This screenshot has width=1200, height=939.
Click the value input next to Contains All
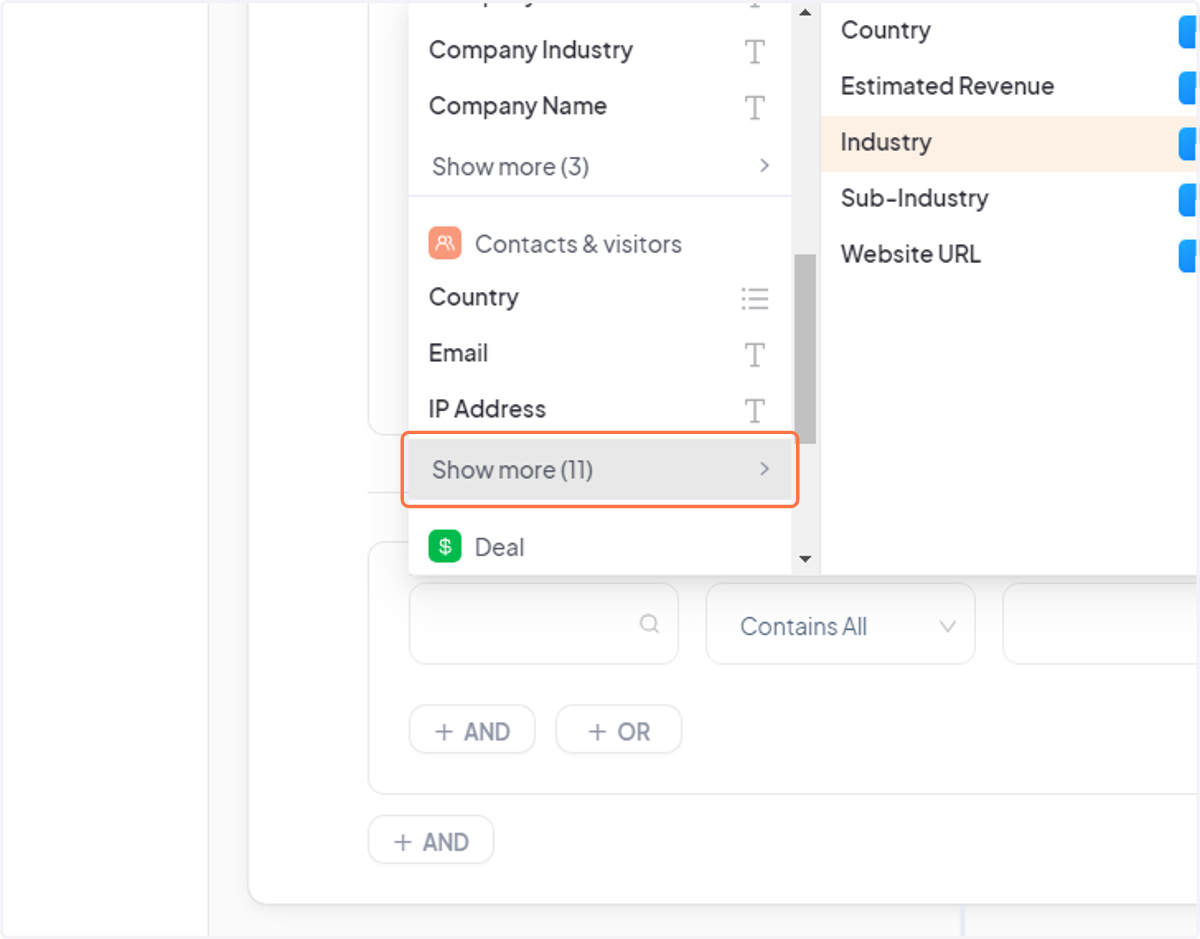click(x=1100, y=624)
